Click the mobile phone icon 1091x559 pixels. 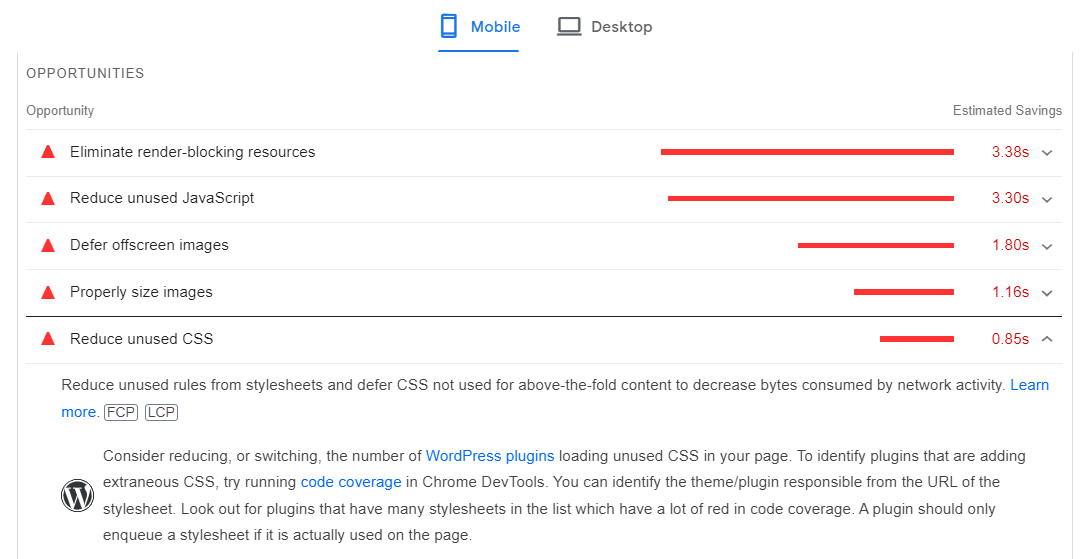coord(449,26)
